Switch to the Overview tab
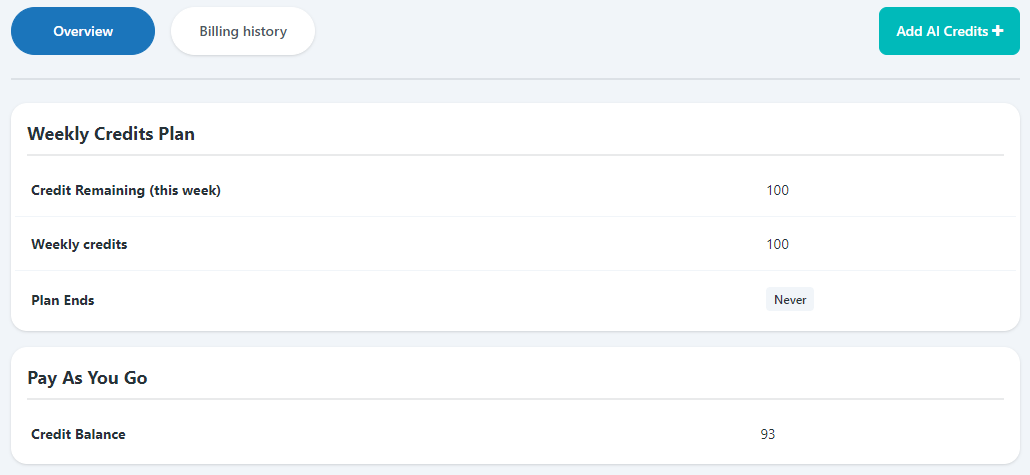Image resolution: width=1030 pixels, height=475 pixels. [x=83, y=31]
